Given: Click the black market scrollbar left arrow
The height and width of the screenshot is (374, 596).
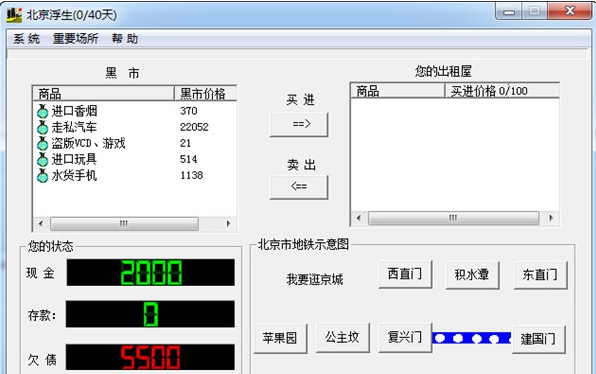Looking at the screenshot, I should [41, 223].
